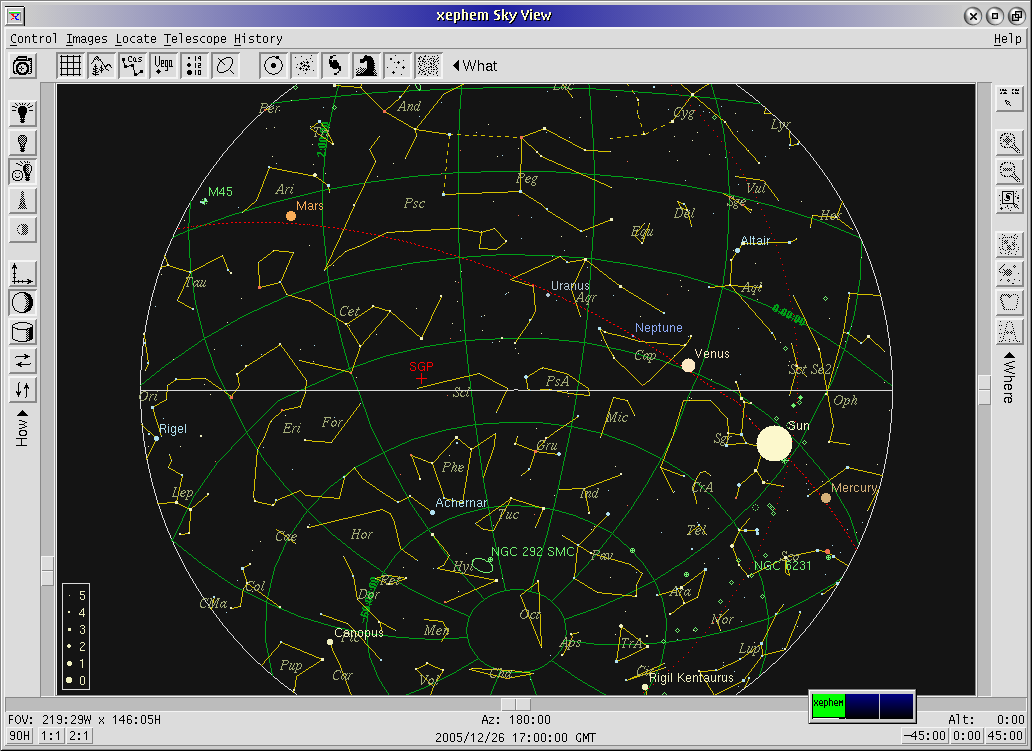Click the bottom horizontal azimuth slider thumb

(515, 704)
